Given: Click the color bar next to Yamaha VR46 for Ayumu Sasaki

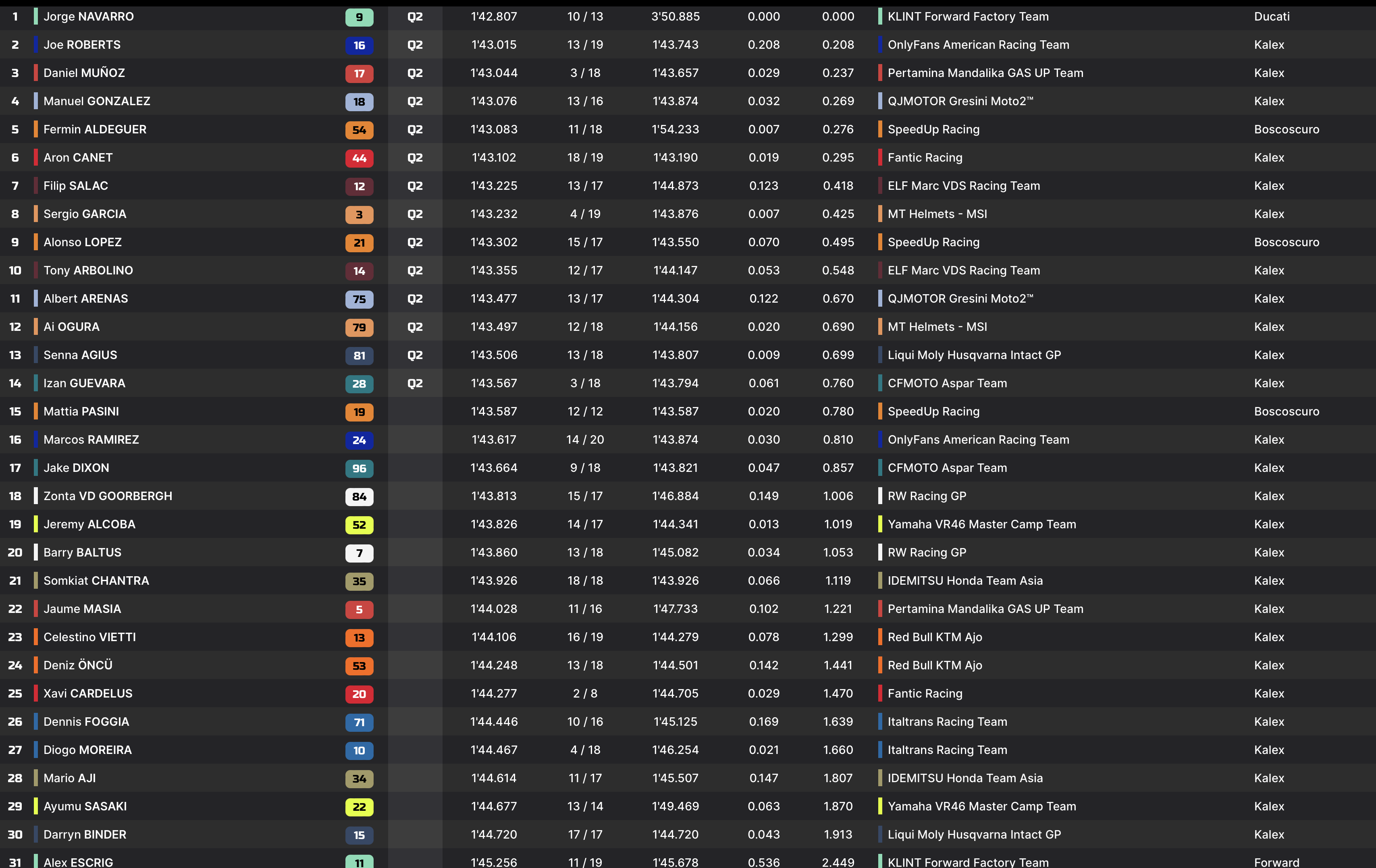Looking at the screenshot, I should click(880, 806).
